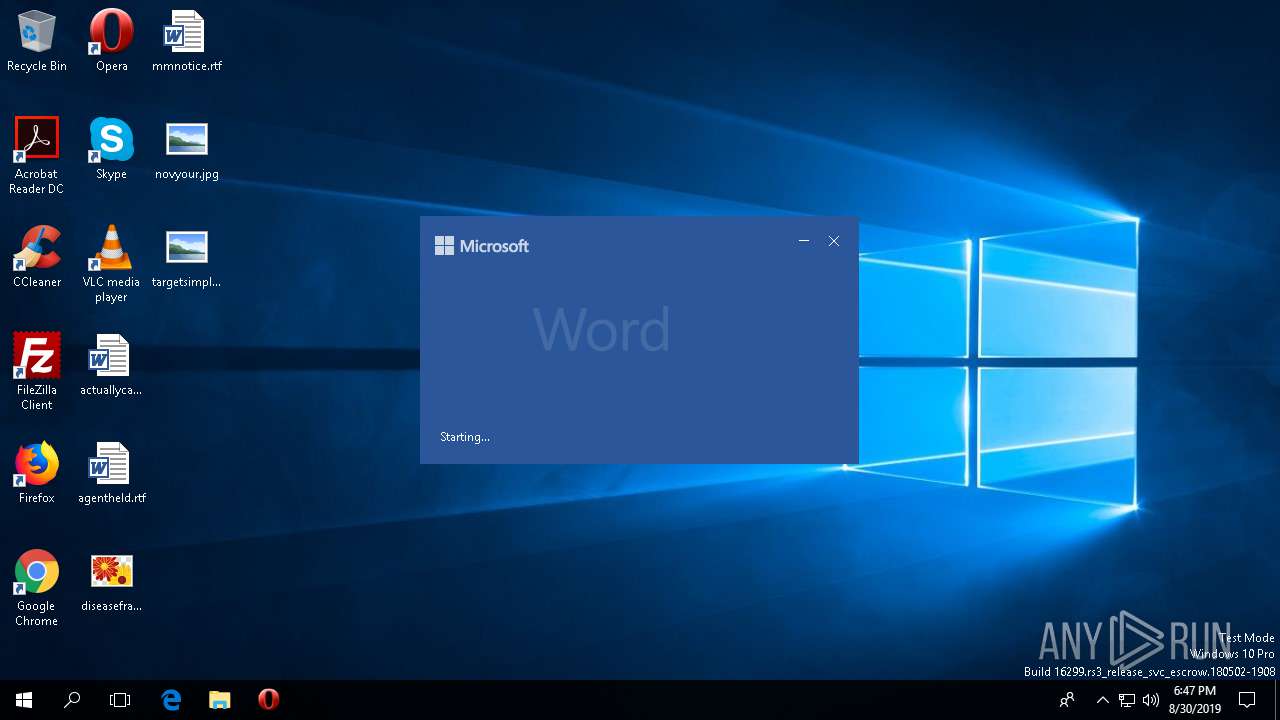Open the clock showing 6:47 PM
Viewport: 1280px width, 720px height.
[x=1195, y=700]
